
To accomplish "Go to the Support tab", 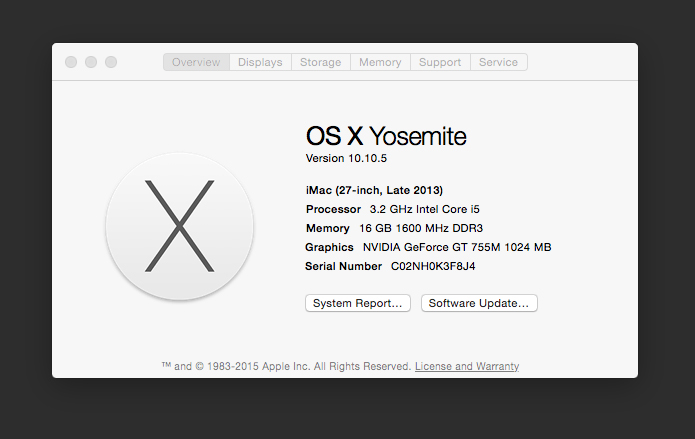I will coord(440,62).
